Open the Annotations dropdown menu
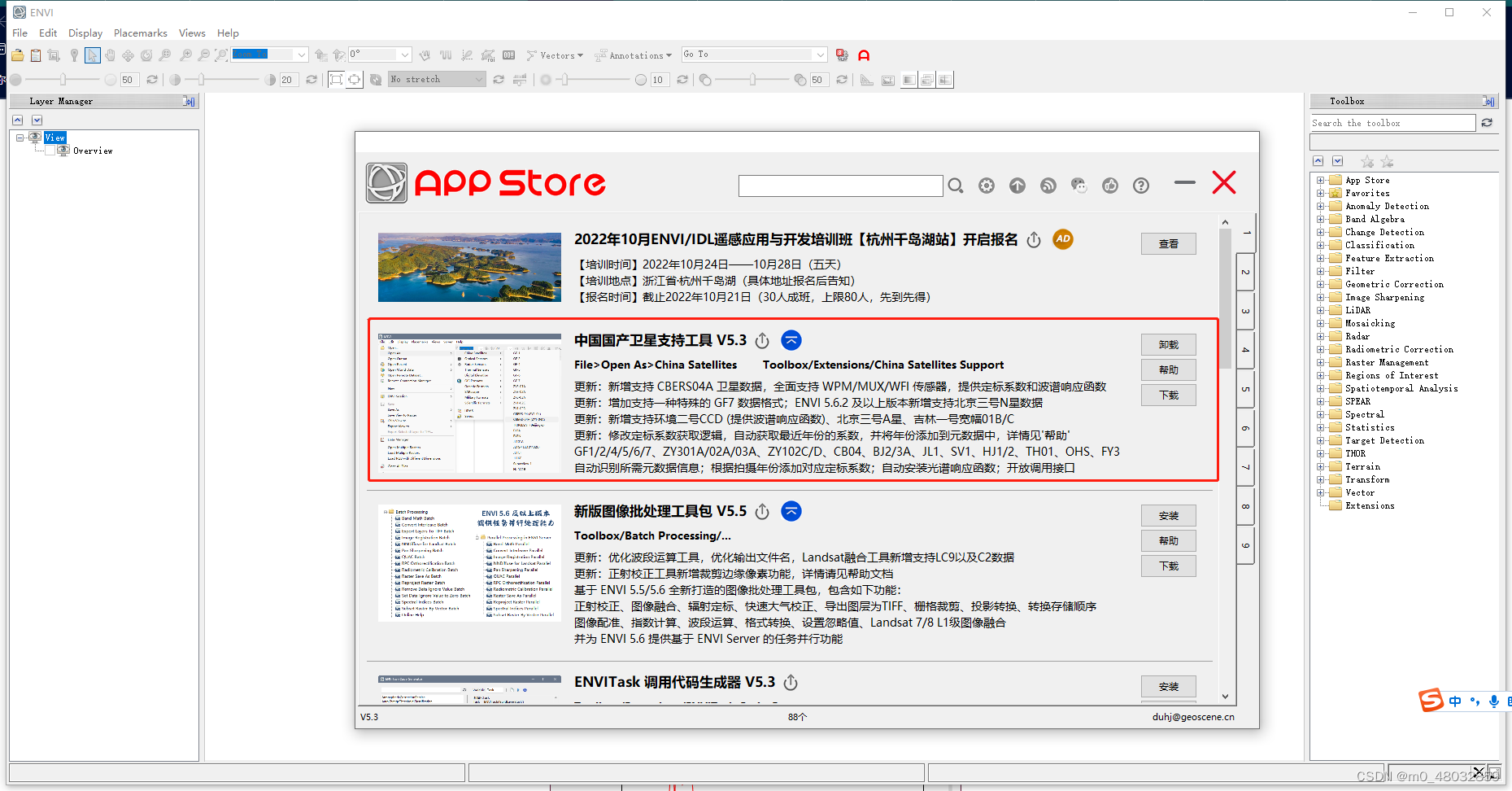This screenshot has width=1512, height=791. (x=634, y=55)
